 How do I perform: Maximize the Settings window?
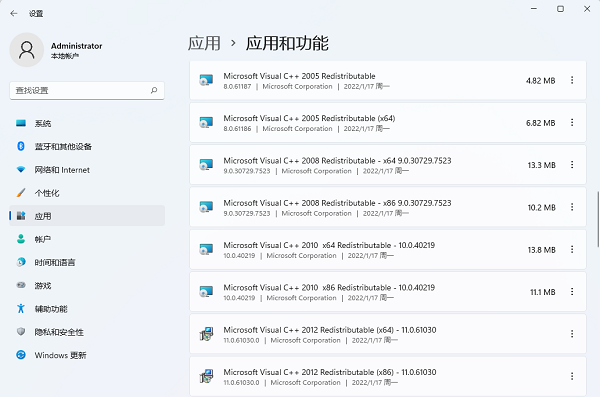[x=560, y=9]
